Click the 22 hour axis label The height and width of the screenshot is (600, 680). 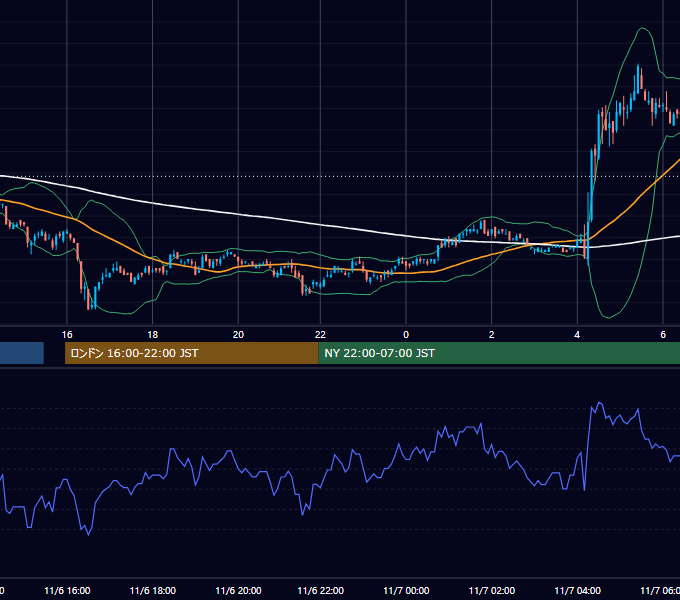tap(320, 335)
